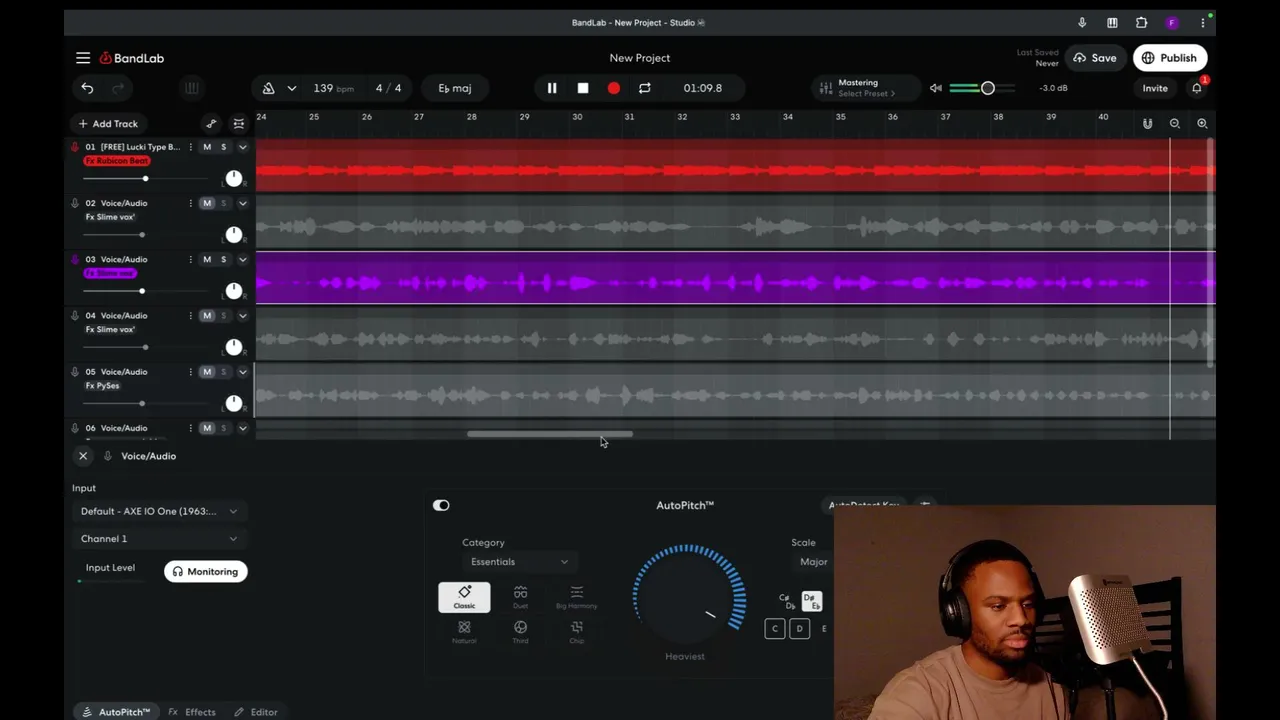This screenshot has height=720, width=1280.
Task: Adjust track 01 volume slider
Action: pyautogui.click(x=145, y=179)
